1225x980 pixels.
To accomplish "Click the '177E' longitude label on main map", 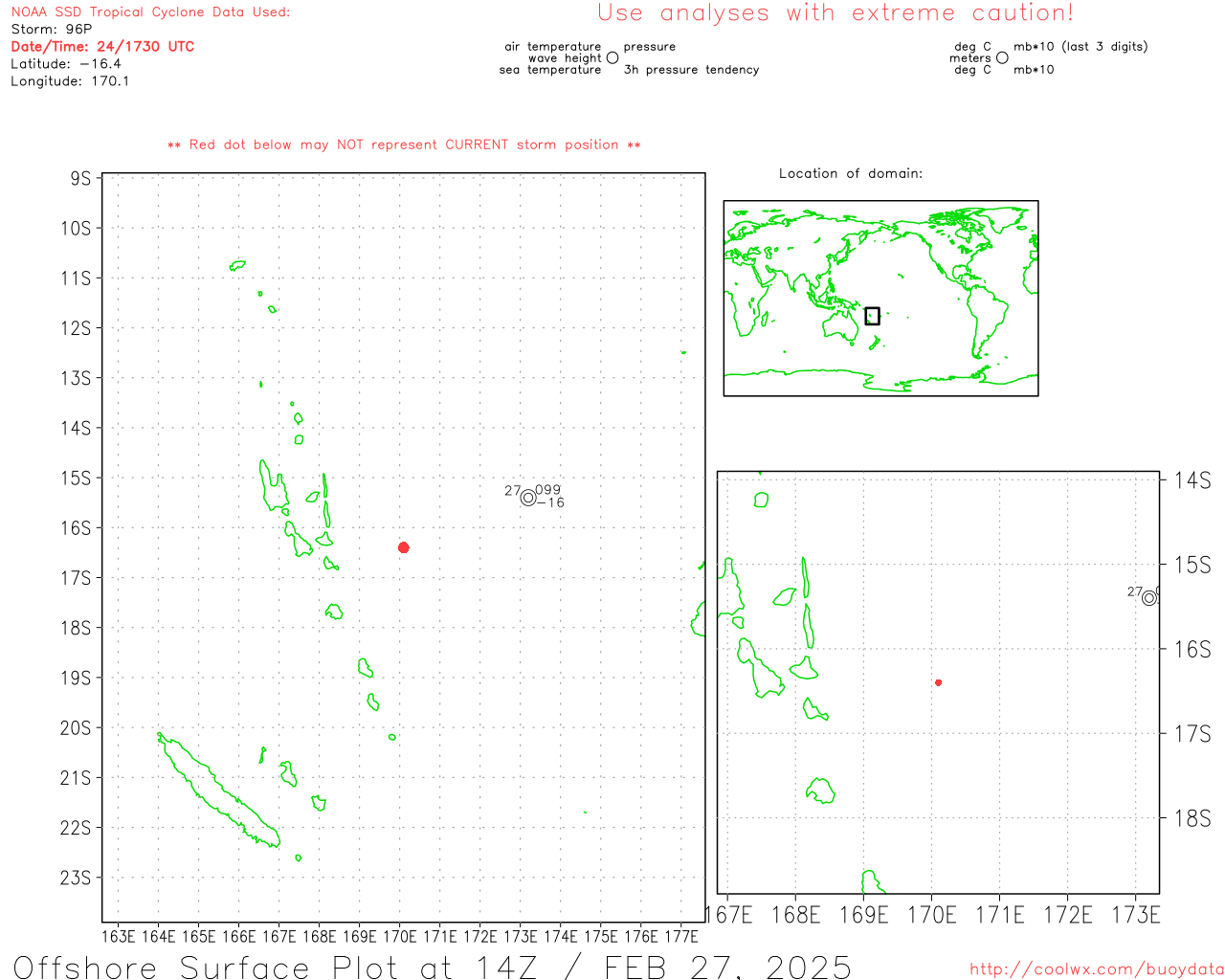I will (x=680, y=936).
